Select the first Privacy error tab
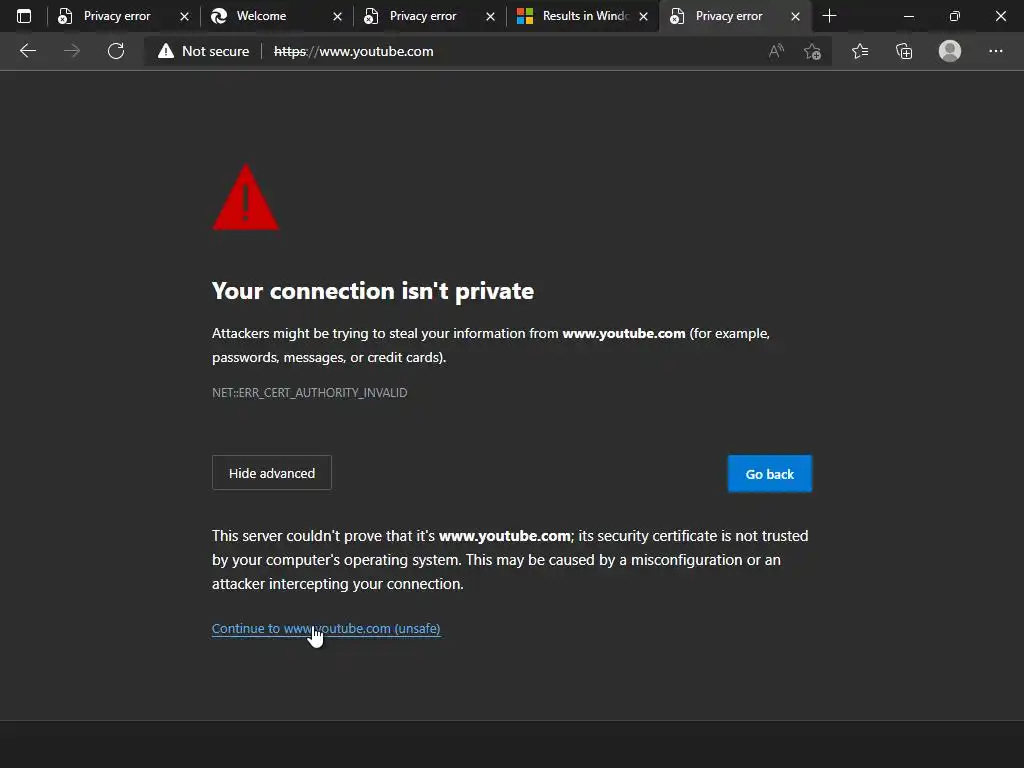This screenshot has width=1024, height=768. tap(115, 16)
